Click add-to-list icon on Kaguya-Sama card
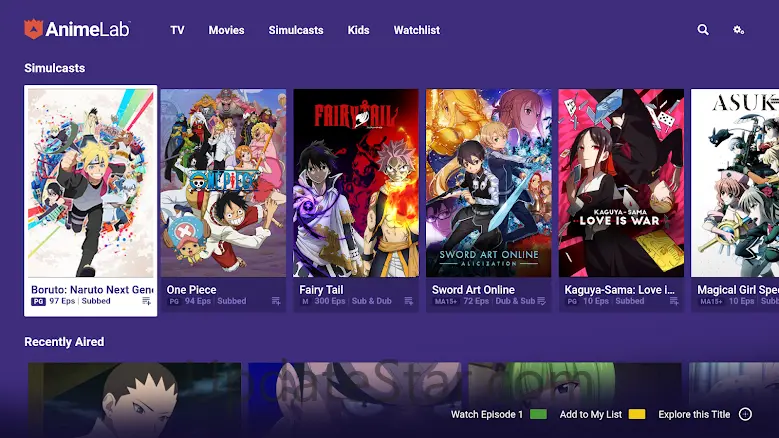 [674, 301]
